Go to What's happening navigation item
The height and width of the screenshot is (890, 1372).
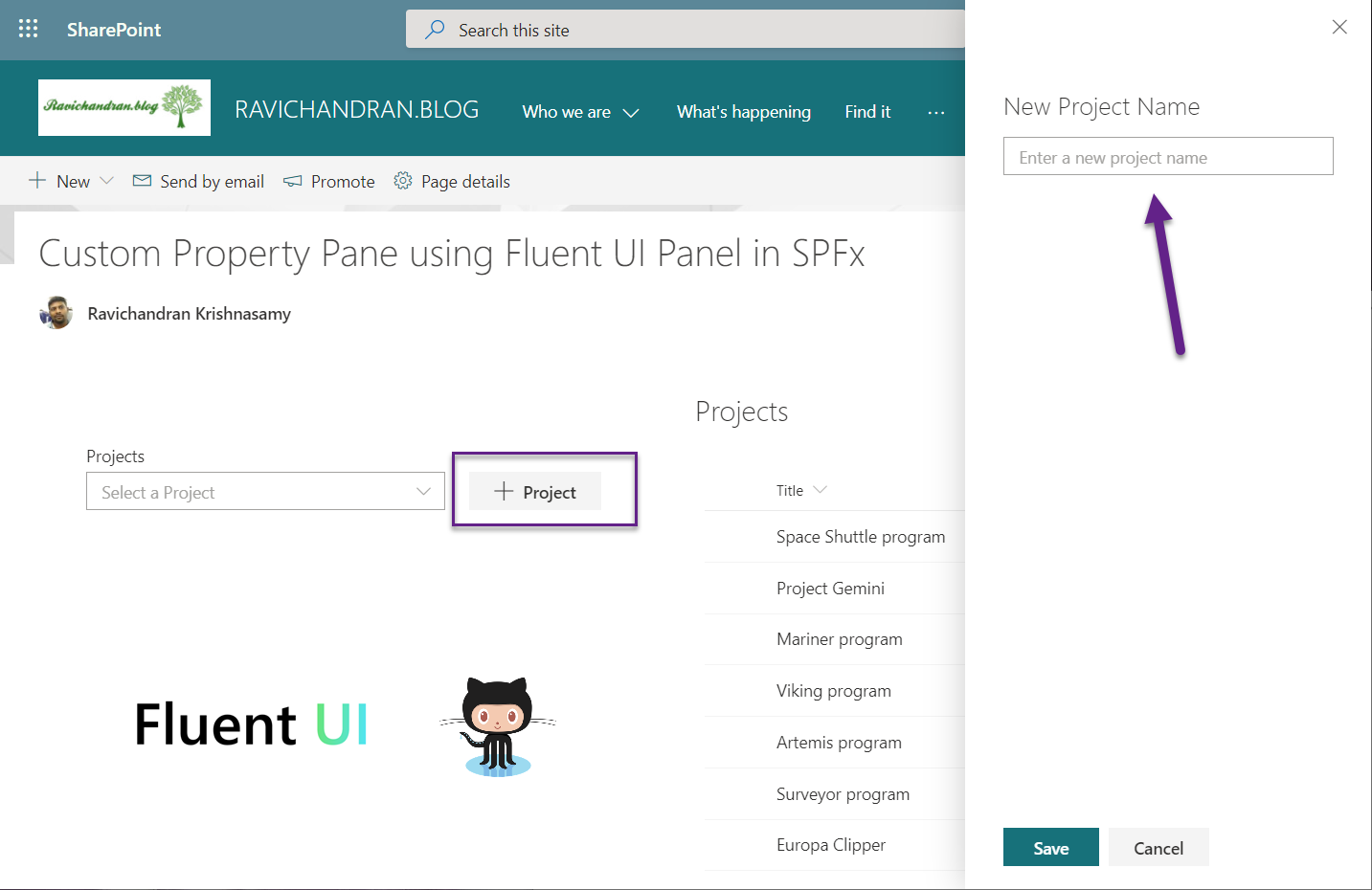pos(743,112)
